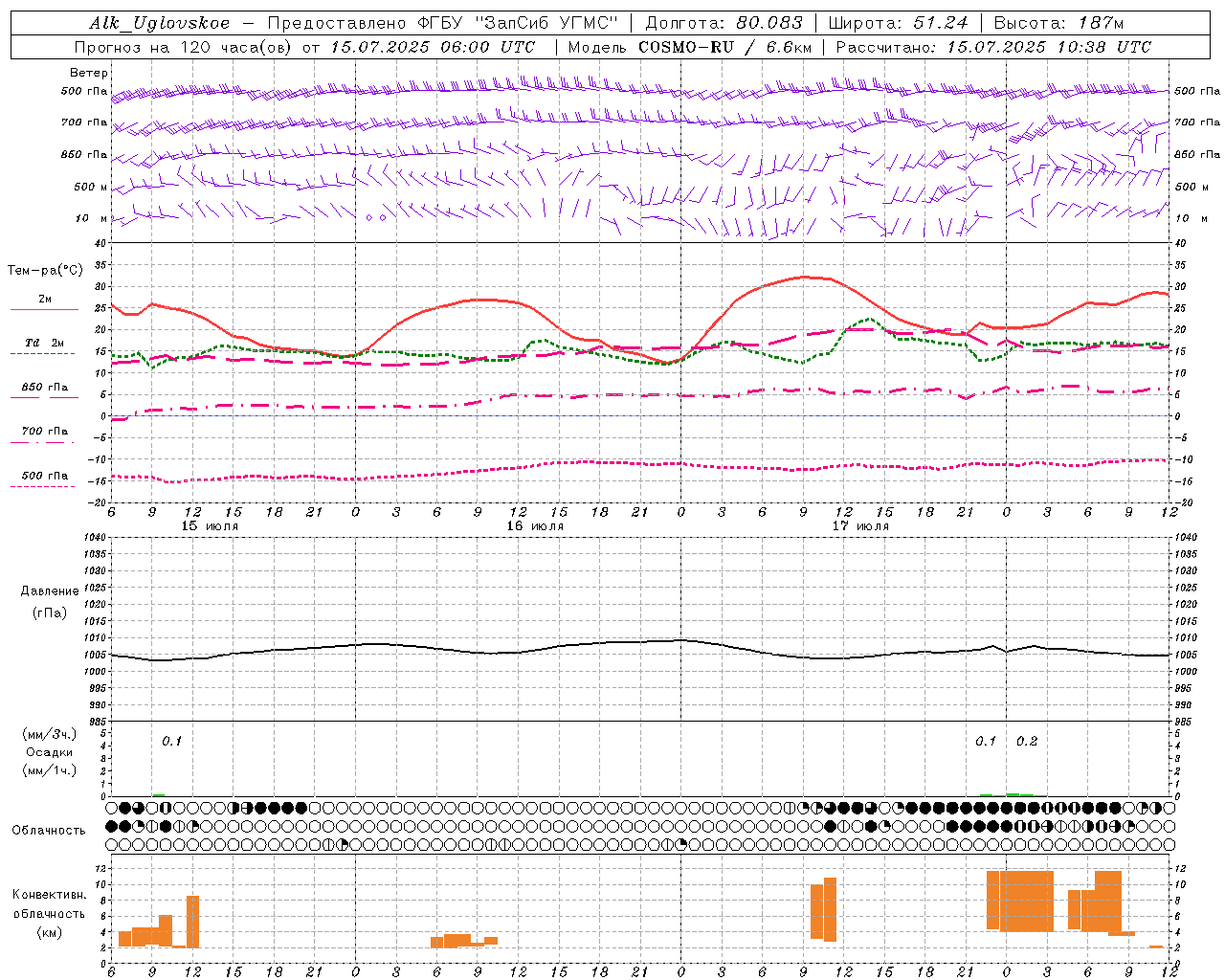Select the Td 2м legend entry
The width and height of the screenshot is (1225, 980).
(x=45, y=343)
